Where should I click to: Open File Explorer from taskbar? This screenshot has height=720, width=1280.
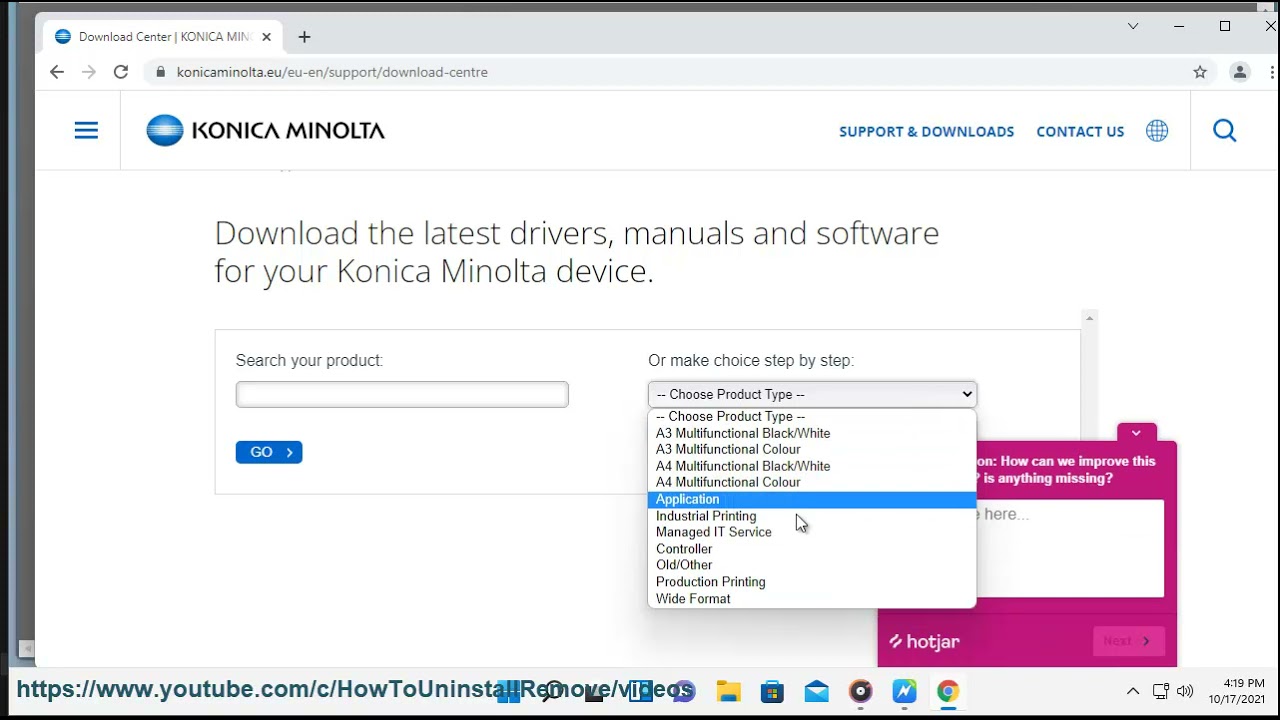(x=728, y=691)
